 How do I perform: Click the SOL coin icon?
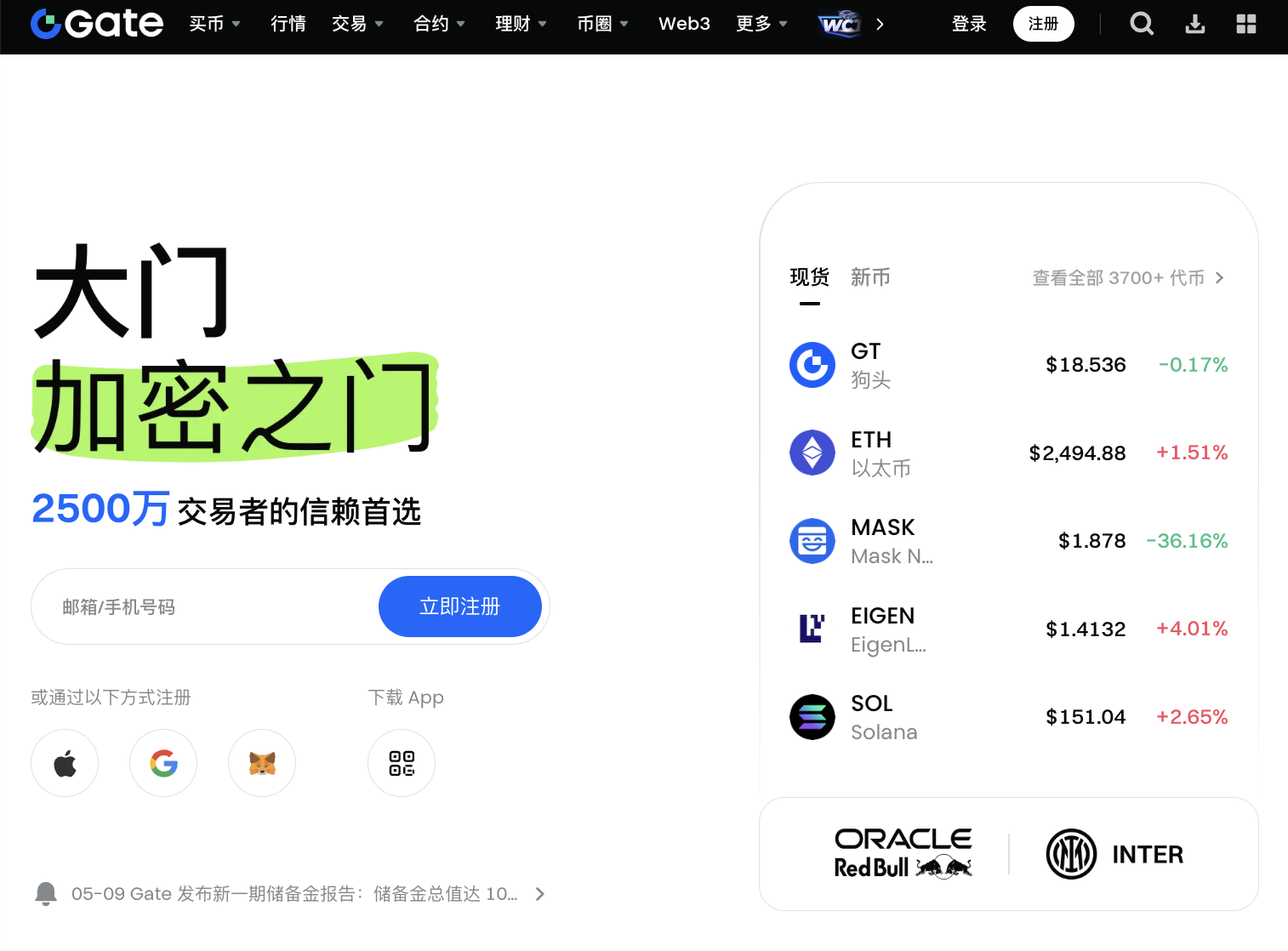[x=812, y=717]
